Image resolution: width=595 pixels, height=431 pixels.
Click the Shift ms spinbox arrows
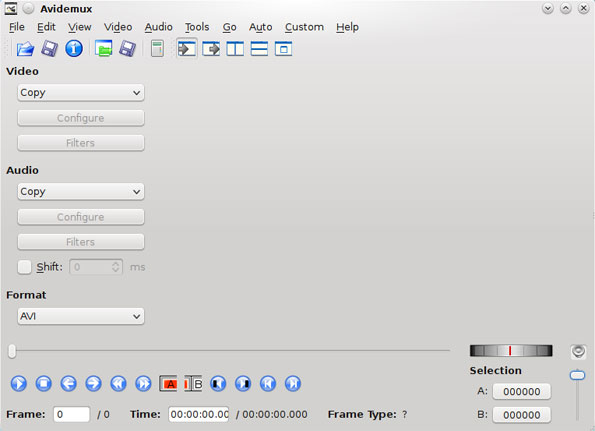click(x=116, y=267)
